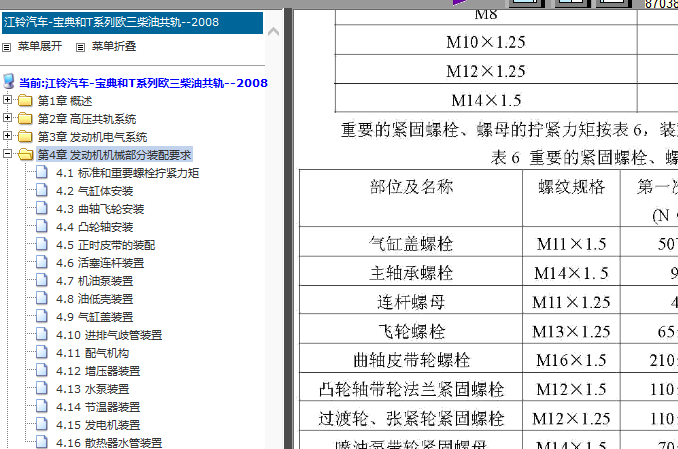
Task: Expand the 第2章 高压共轨系统 node
Action: pos(7,118)
